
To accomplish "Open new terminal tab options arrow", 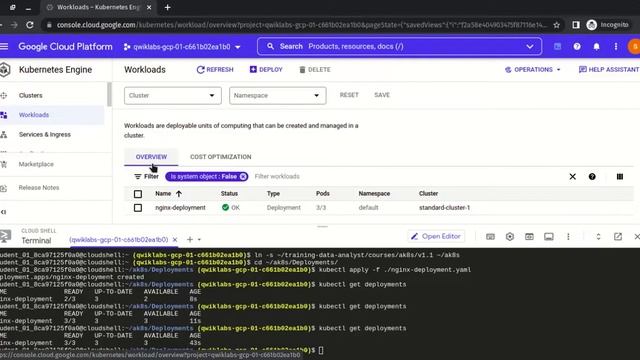I will point(199,240).
